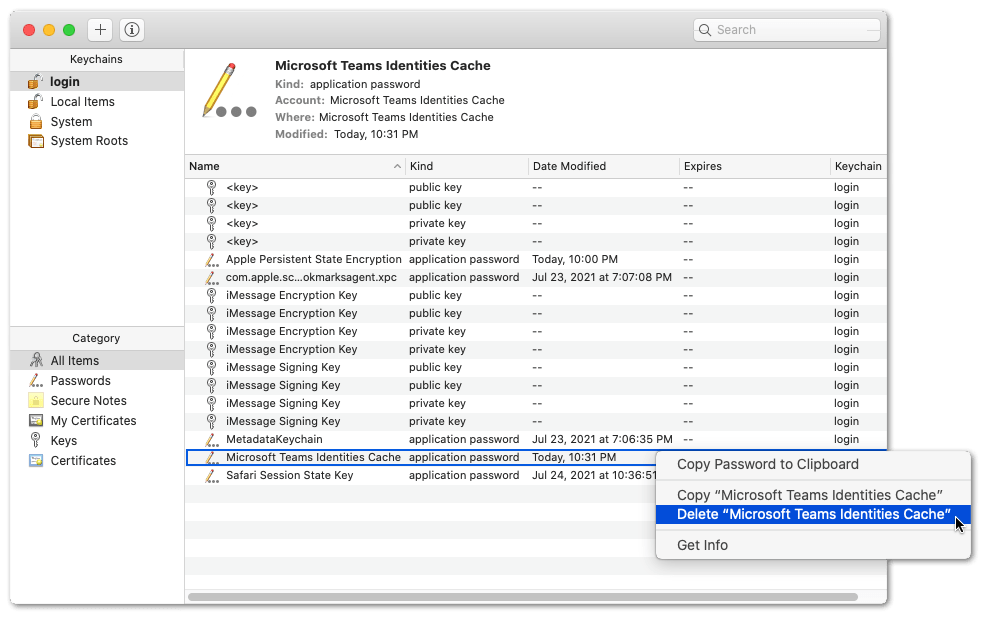Click the yellow minimize window button
The height and width of the screenshot is (620, 983).
pos(49,30)
